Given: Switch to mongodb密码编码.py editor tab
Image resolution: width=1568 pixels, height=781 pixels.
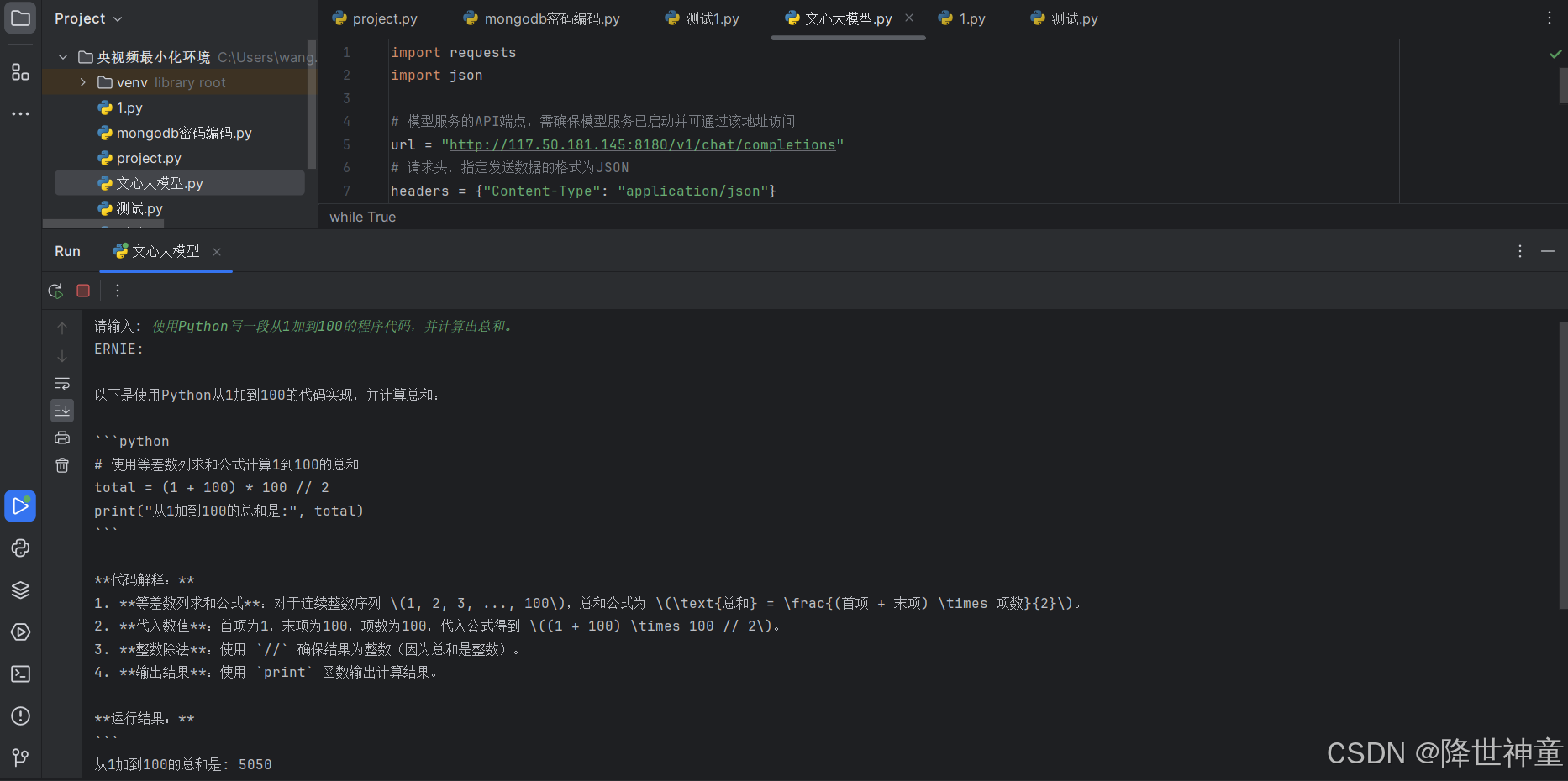Looking at the screenshot, I should 542,18.
